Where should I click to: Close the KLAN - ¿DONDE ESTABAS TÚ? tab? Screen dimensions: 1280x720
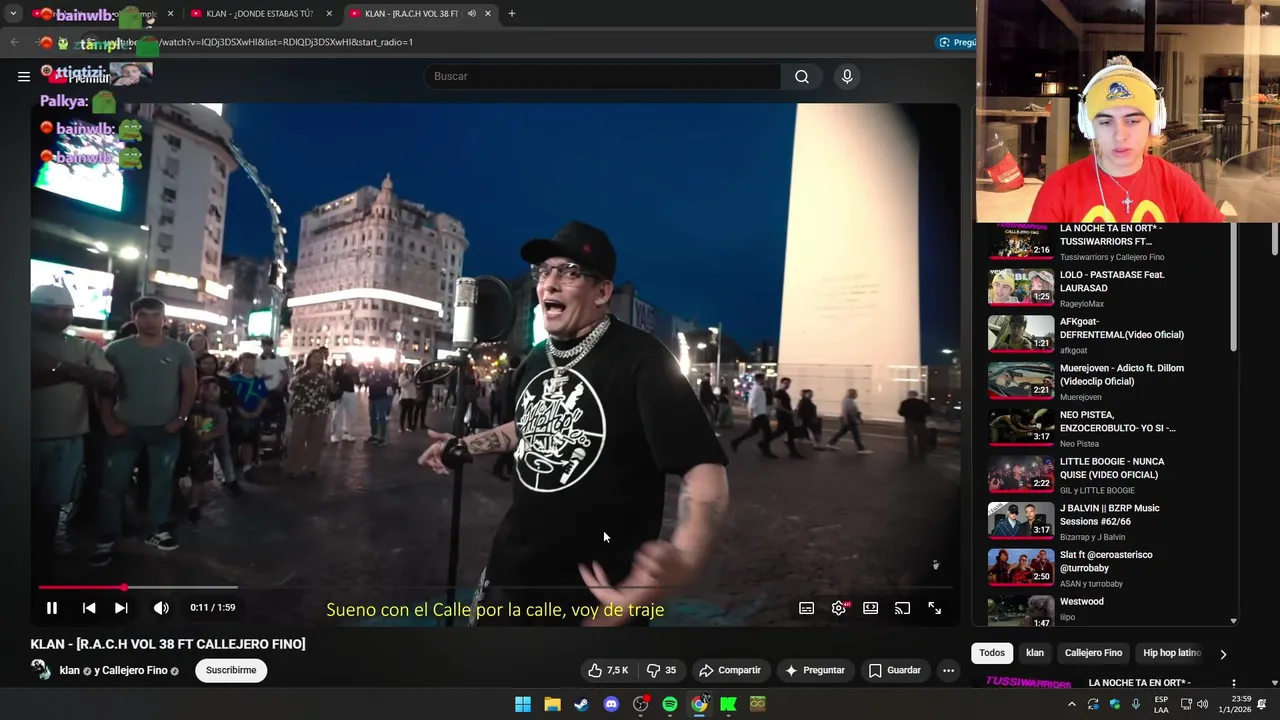point(329,14)
